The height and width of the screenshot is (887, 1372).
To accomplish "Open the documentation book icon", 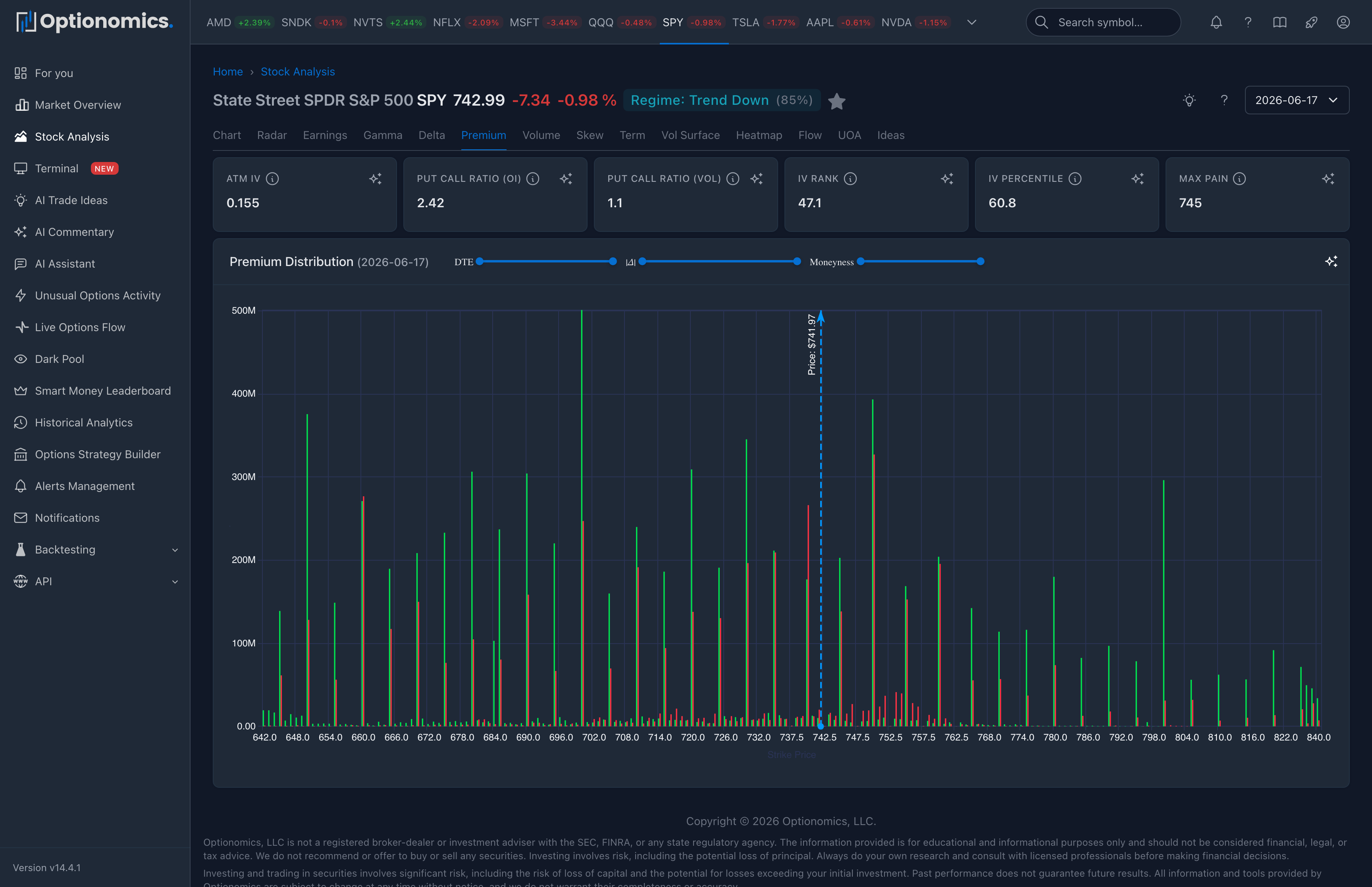I will (x=1280, y=23).
